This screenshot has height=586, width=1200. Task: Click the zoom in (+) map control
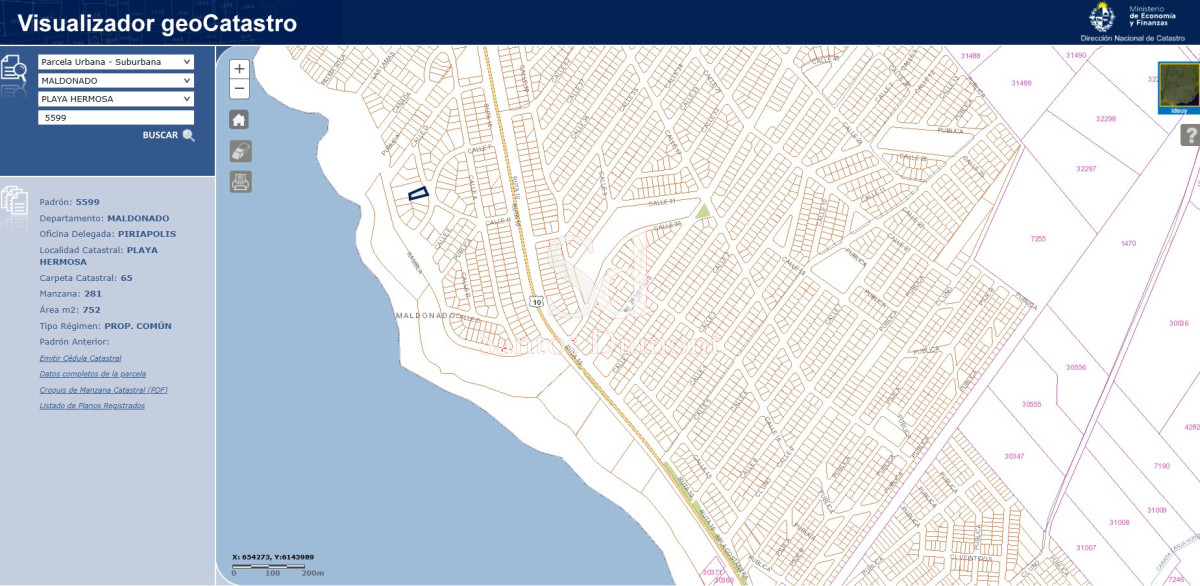pos(238,70)
